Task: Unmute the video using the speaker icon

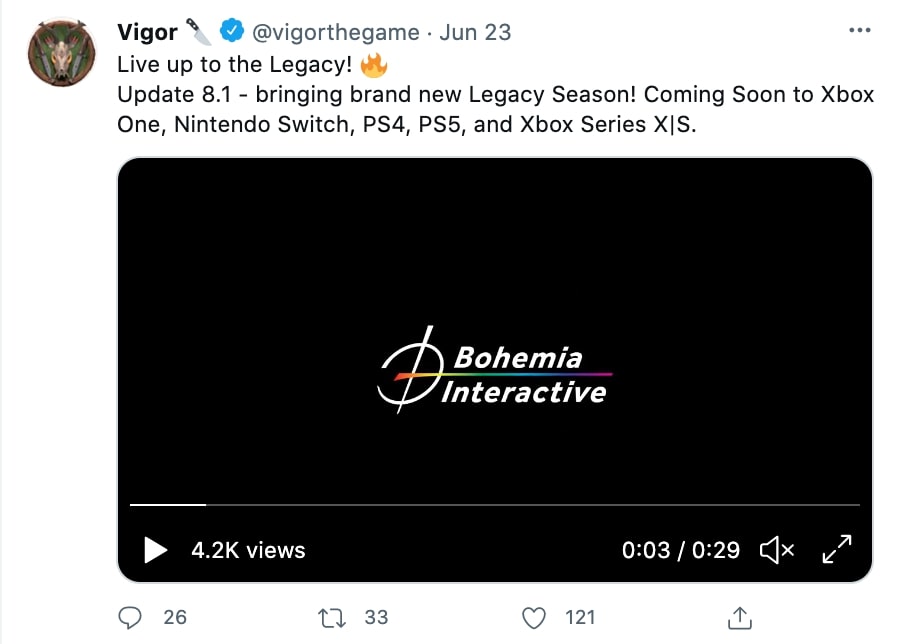Action: click(777, 550)
